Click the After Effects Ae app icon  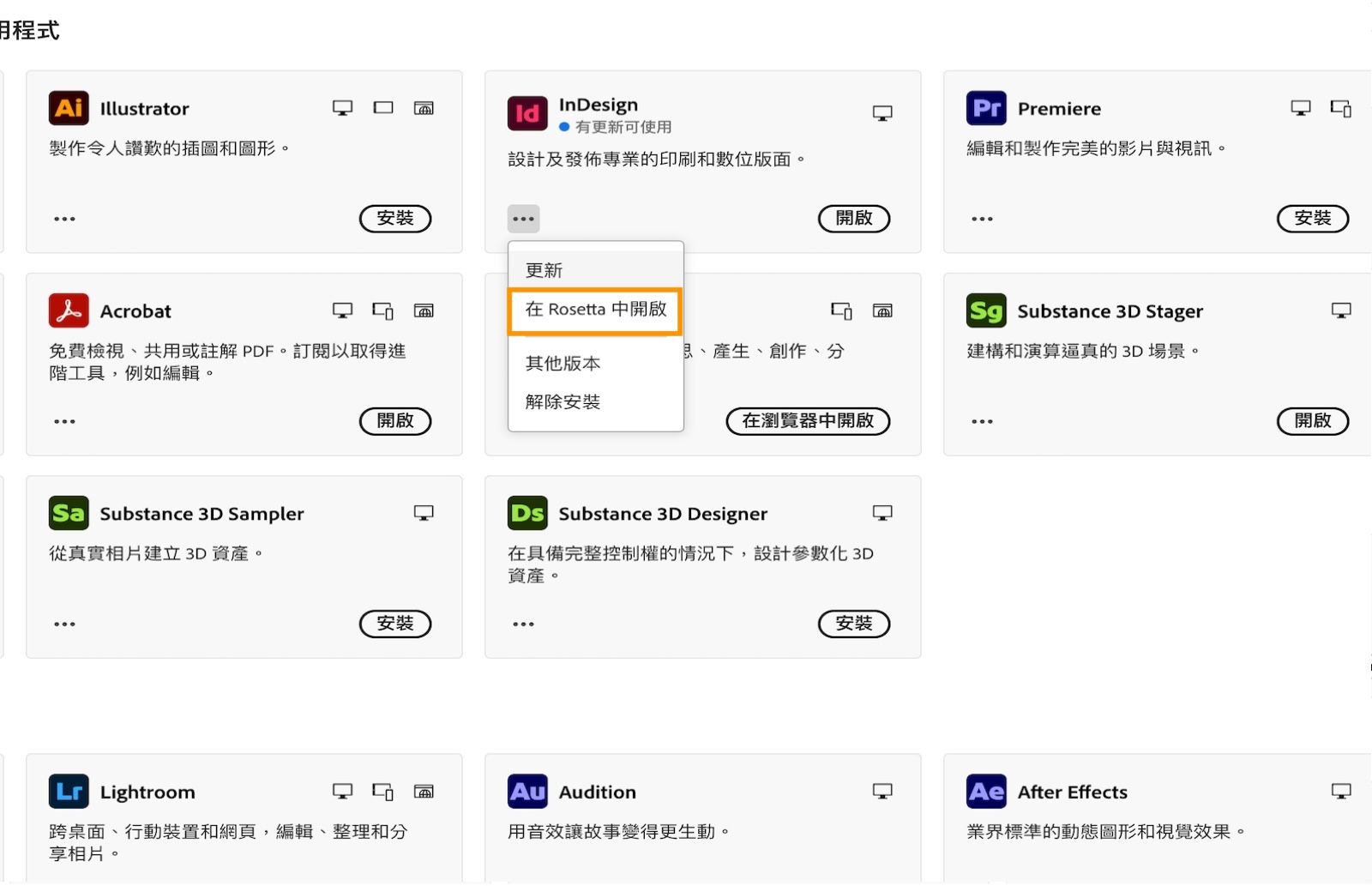pyautogui.click(x=986, y=791)
